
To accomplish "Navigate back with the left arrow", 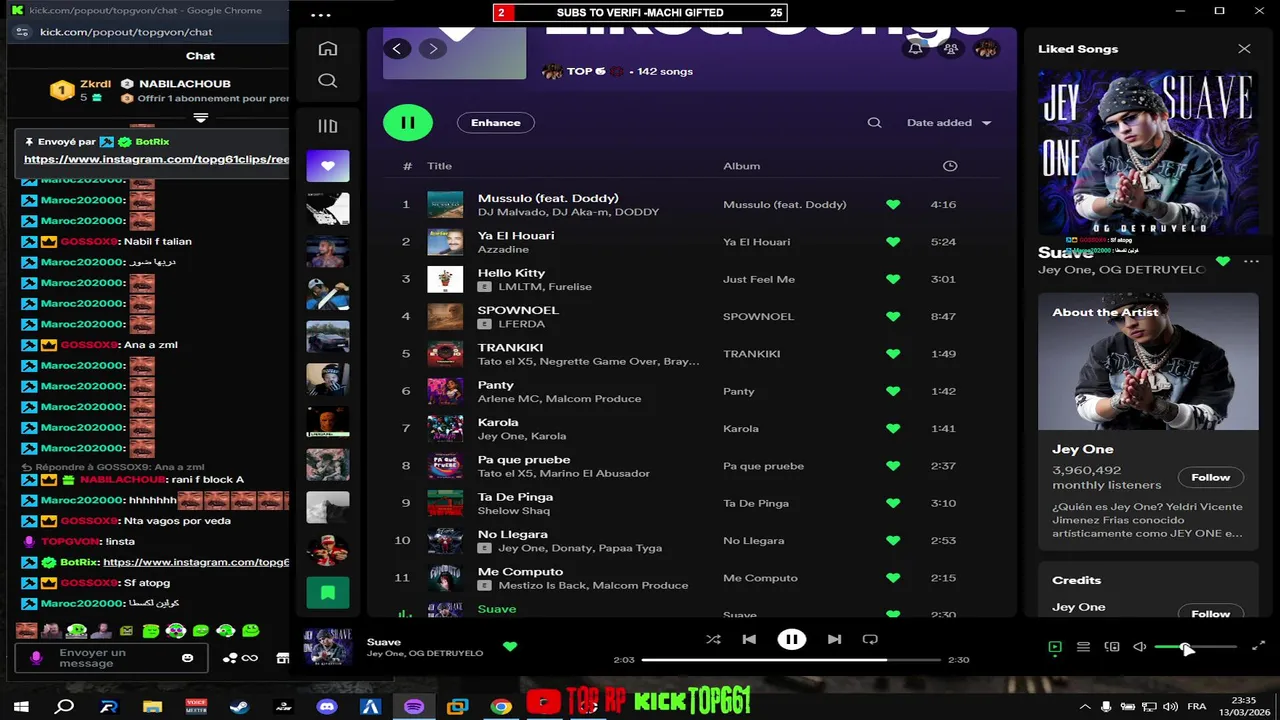I will pyautogui.click(x=397, y=48).
